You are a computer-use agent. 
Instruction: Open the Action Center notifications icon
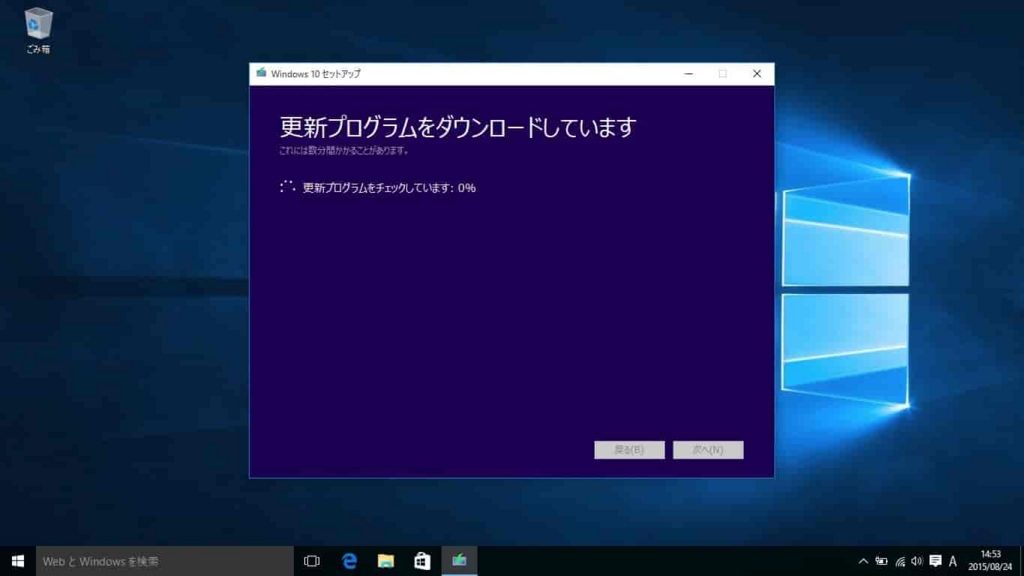tap(935, 561)
